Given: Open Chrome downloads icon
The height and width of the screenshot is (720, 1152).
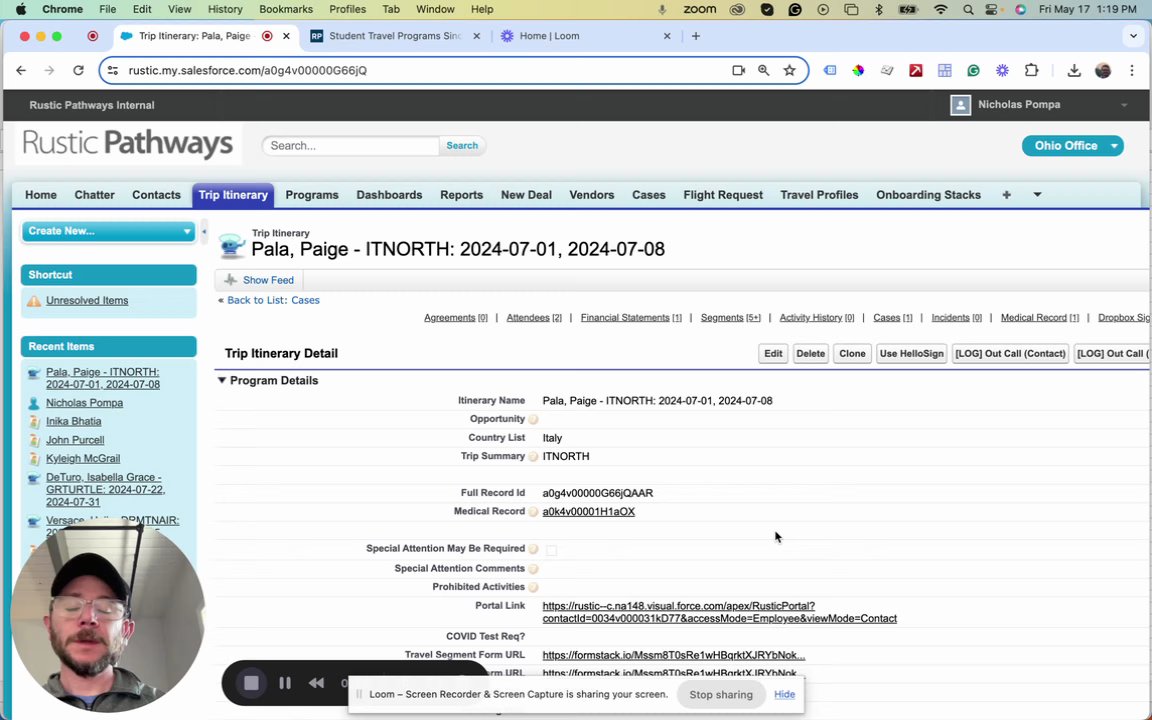Looking at the screenshot, I should (1073, 71).
